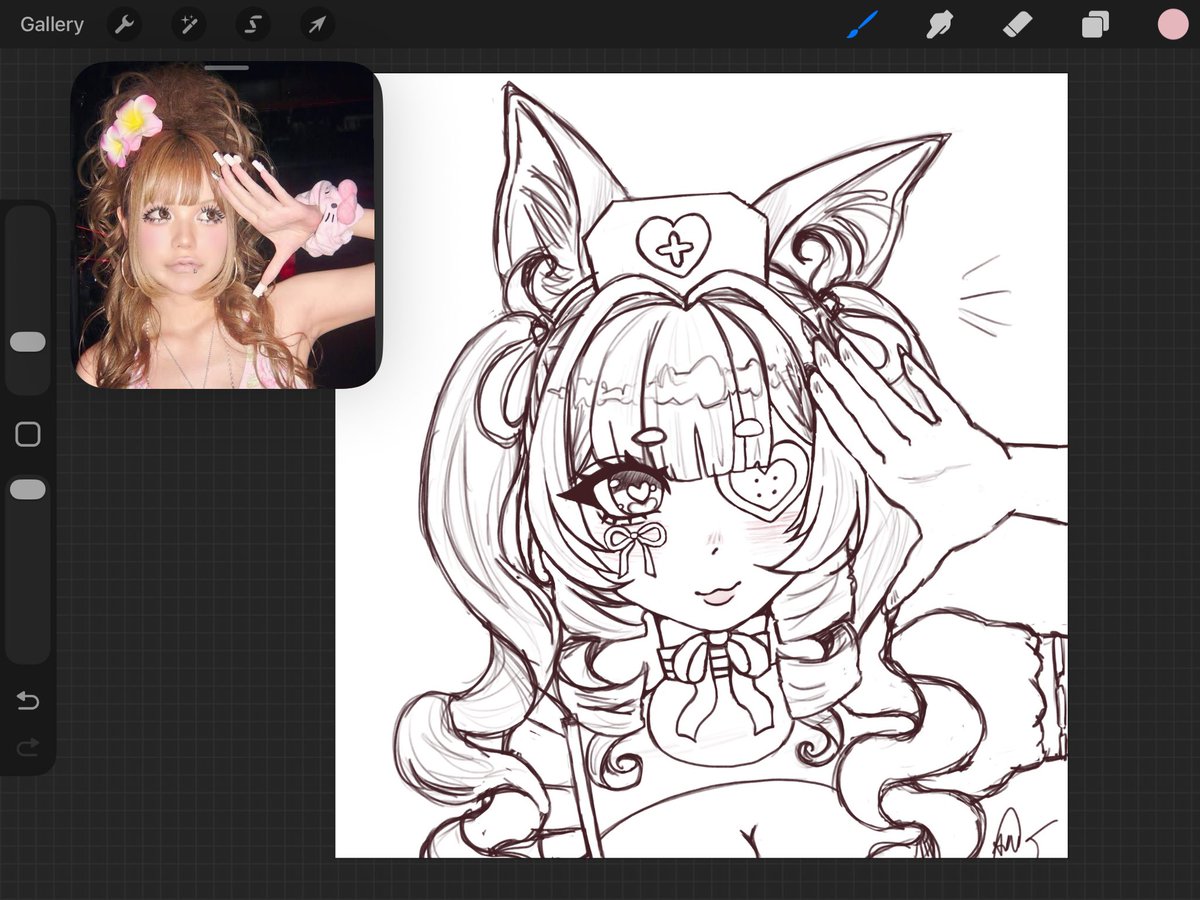Click the brush size slider handle
Image resolution: width=1200 pixels, height=900 pixels.
(x=28, y=342)
